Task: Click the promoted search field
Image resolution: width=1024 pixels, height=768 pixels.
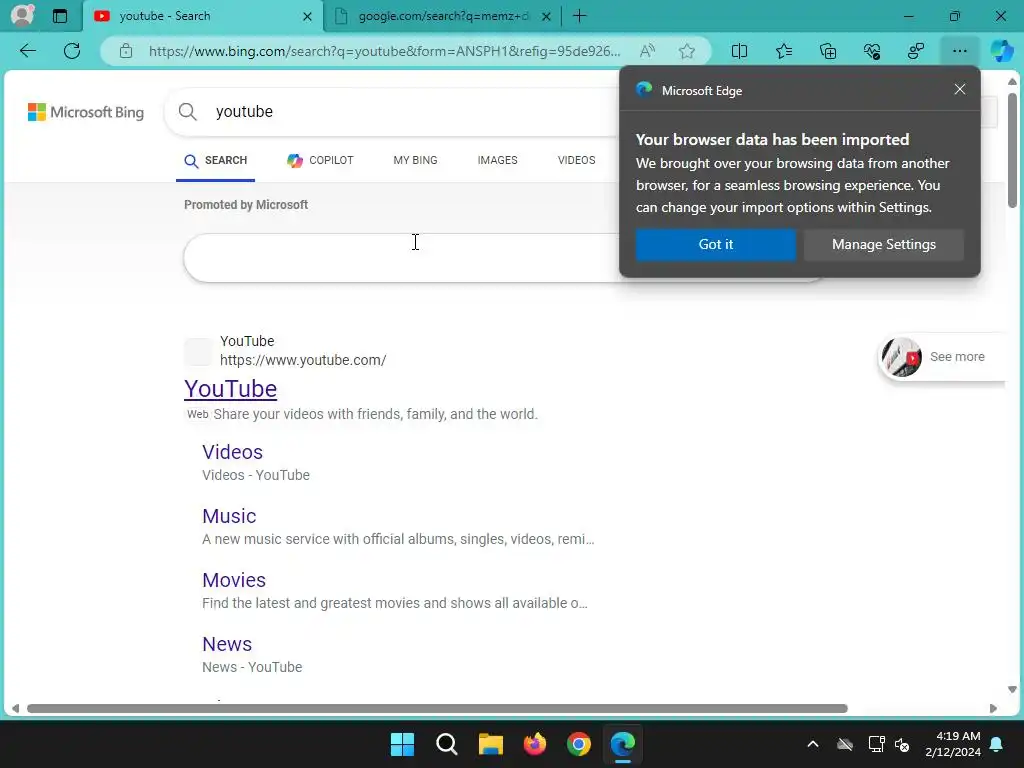Action: click(x=402, y=258)
